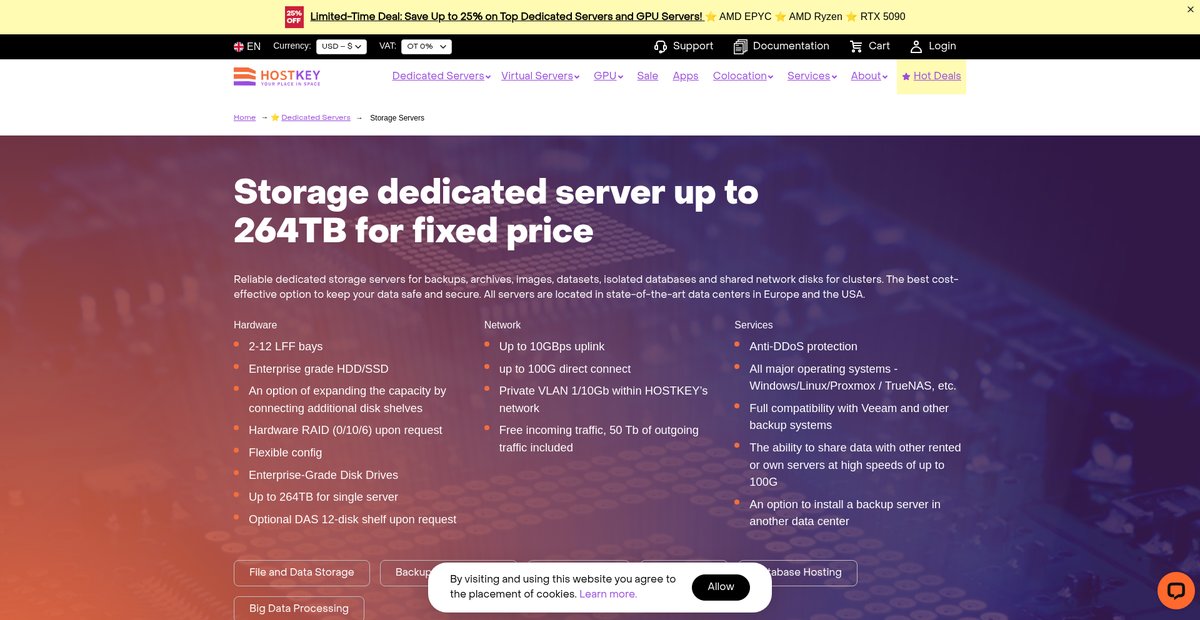1200x620 pixels.
Task: Click 'Optional DAS 12-disk shelf upon request'
Action: (x=353, y=520)
